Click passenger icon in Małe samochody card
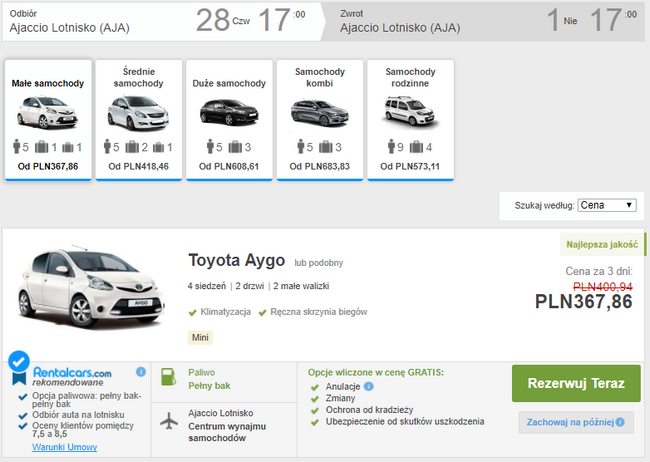 [x=17, y=146]
